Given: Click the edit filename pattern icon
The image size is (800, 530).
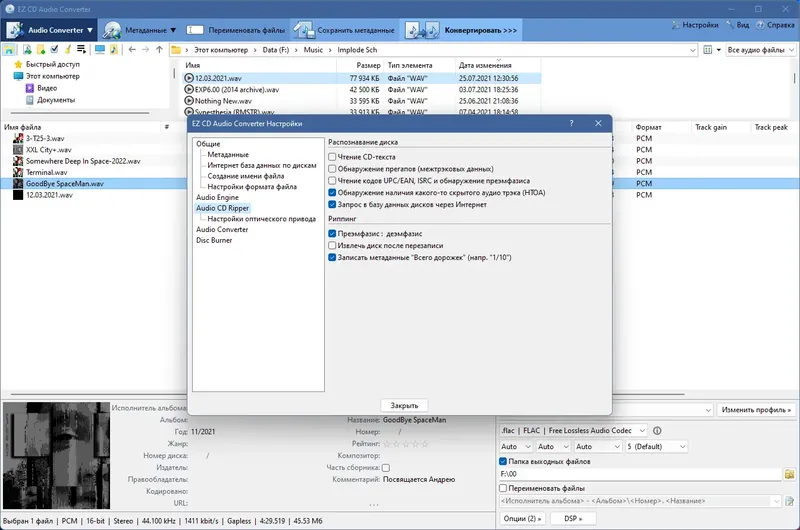Looking at the screenshot, I should coord(789,501).
